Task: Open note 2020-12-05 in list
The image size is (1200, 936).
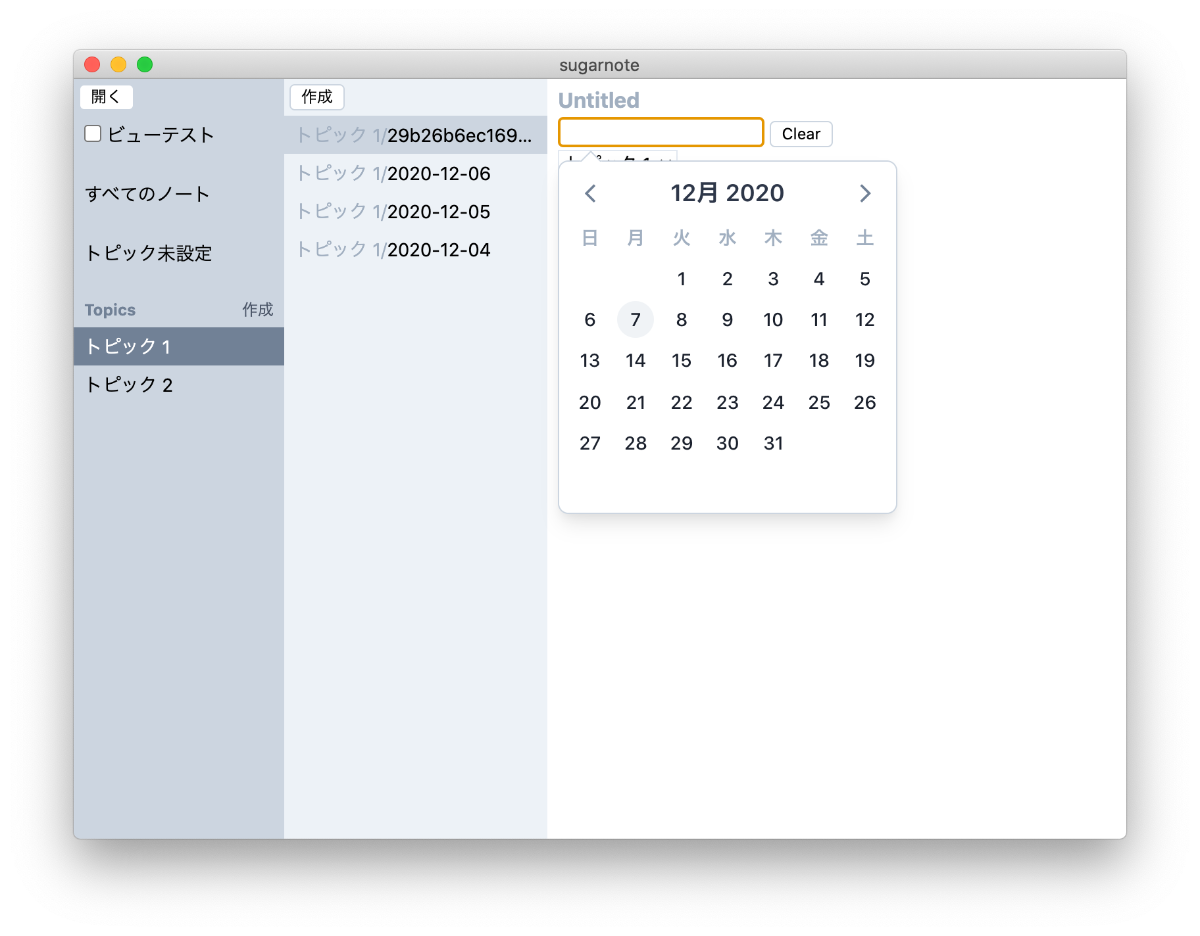Action: coord(415,212)
